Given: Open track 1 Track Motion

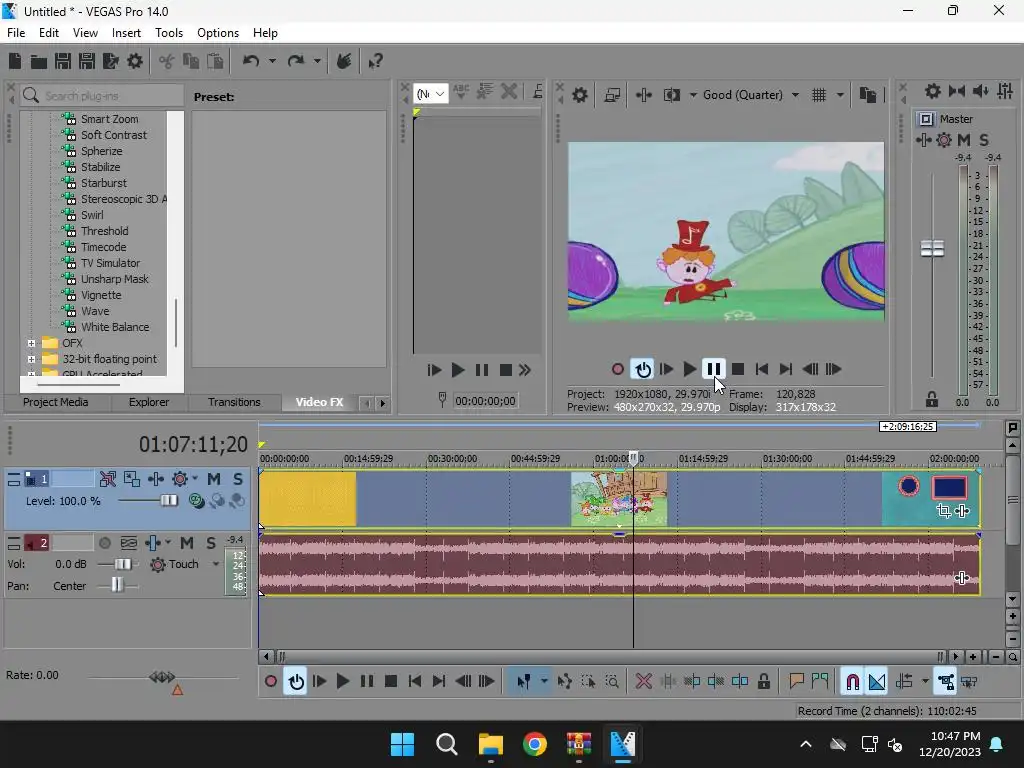Looking at the screenshot, I should 132,479.
